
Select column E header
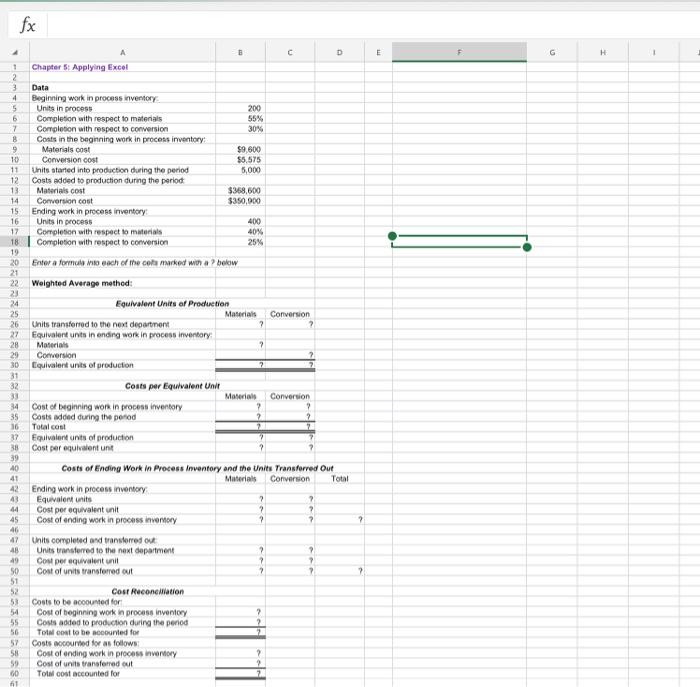tap(378, 53)
